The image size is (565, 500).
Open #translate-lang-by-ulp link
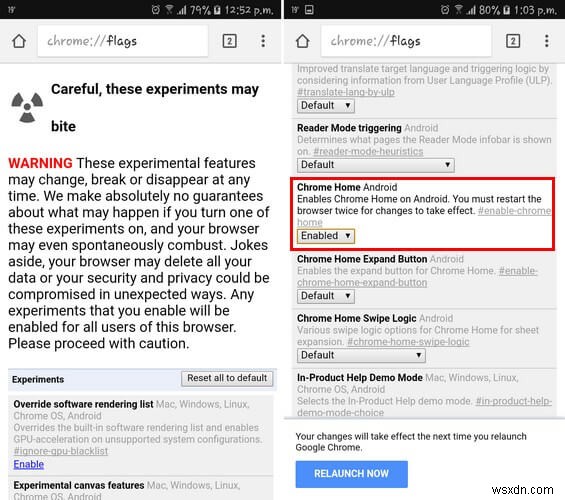346,92
